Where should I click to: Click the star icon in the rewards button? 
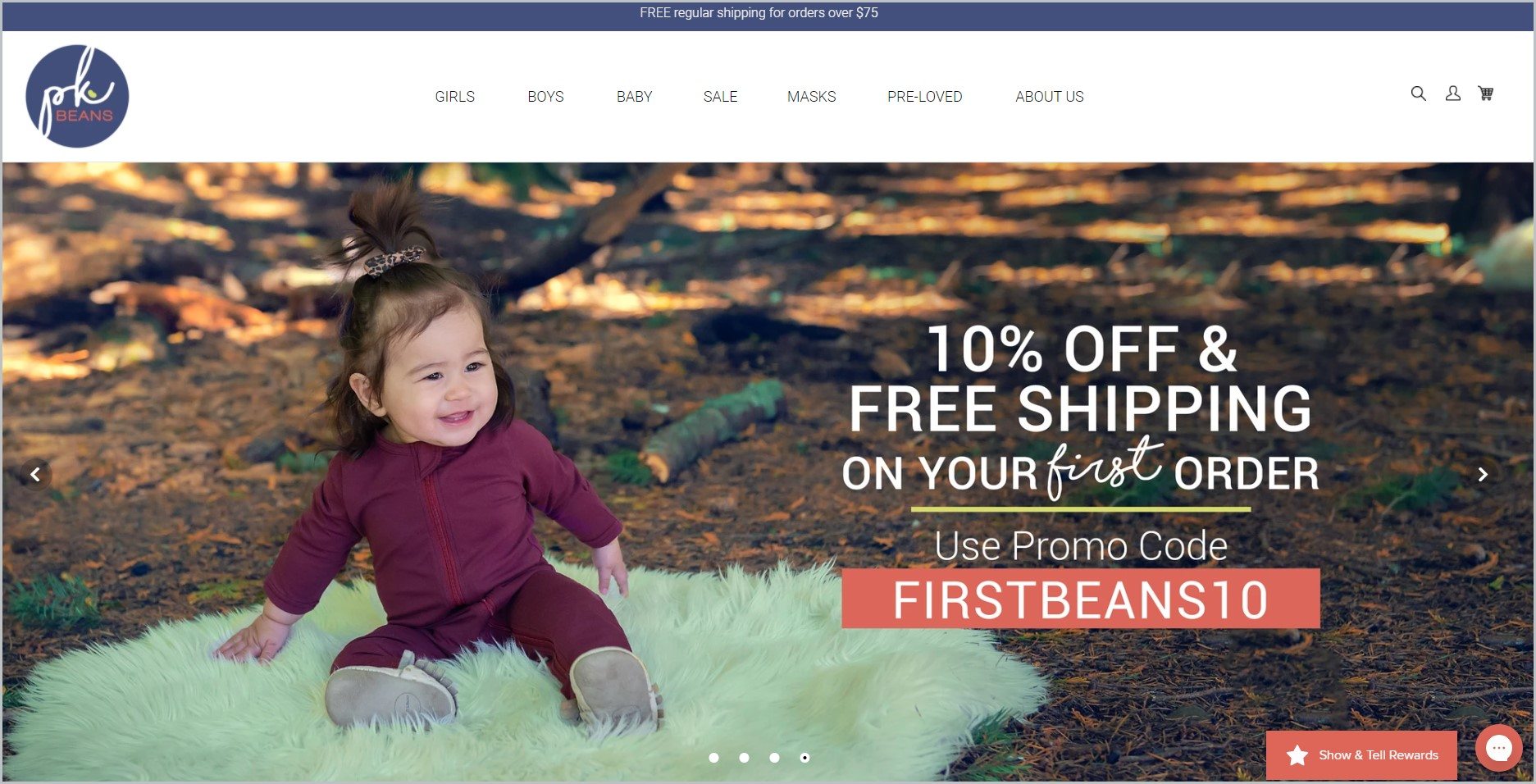[1297, 754]
